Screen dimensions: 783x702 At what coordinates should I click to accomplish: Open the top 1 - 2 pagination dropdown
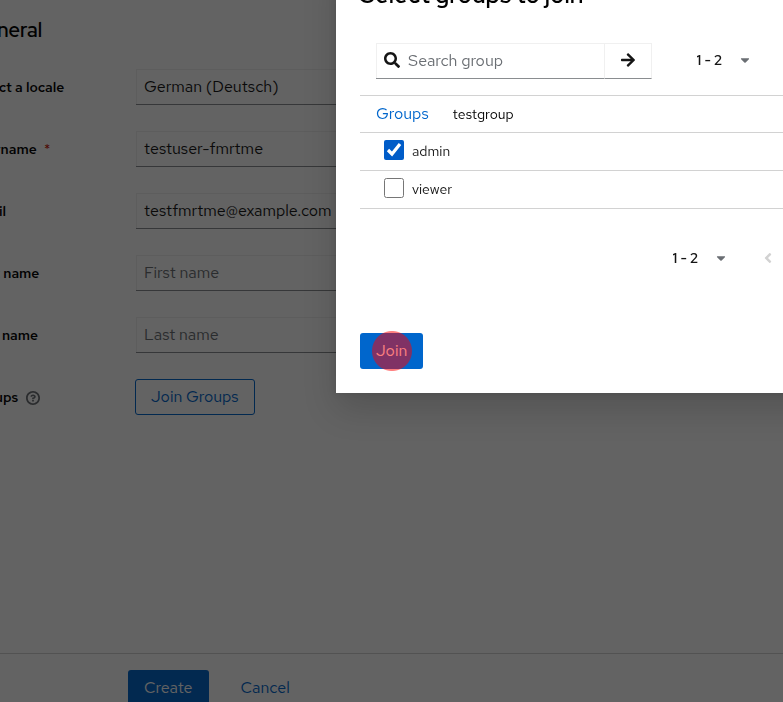pos(722,60)
